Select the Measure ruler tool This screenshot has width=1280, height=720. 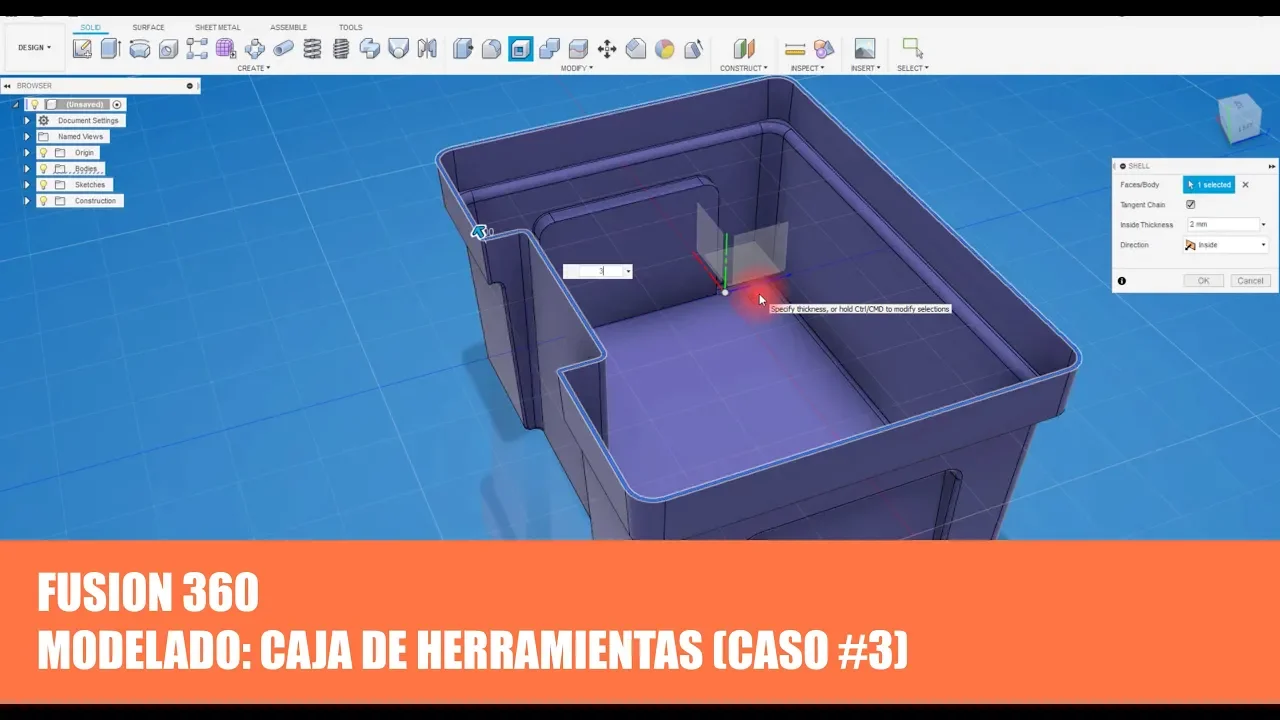[795, 48]
